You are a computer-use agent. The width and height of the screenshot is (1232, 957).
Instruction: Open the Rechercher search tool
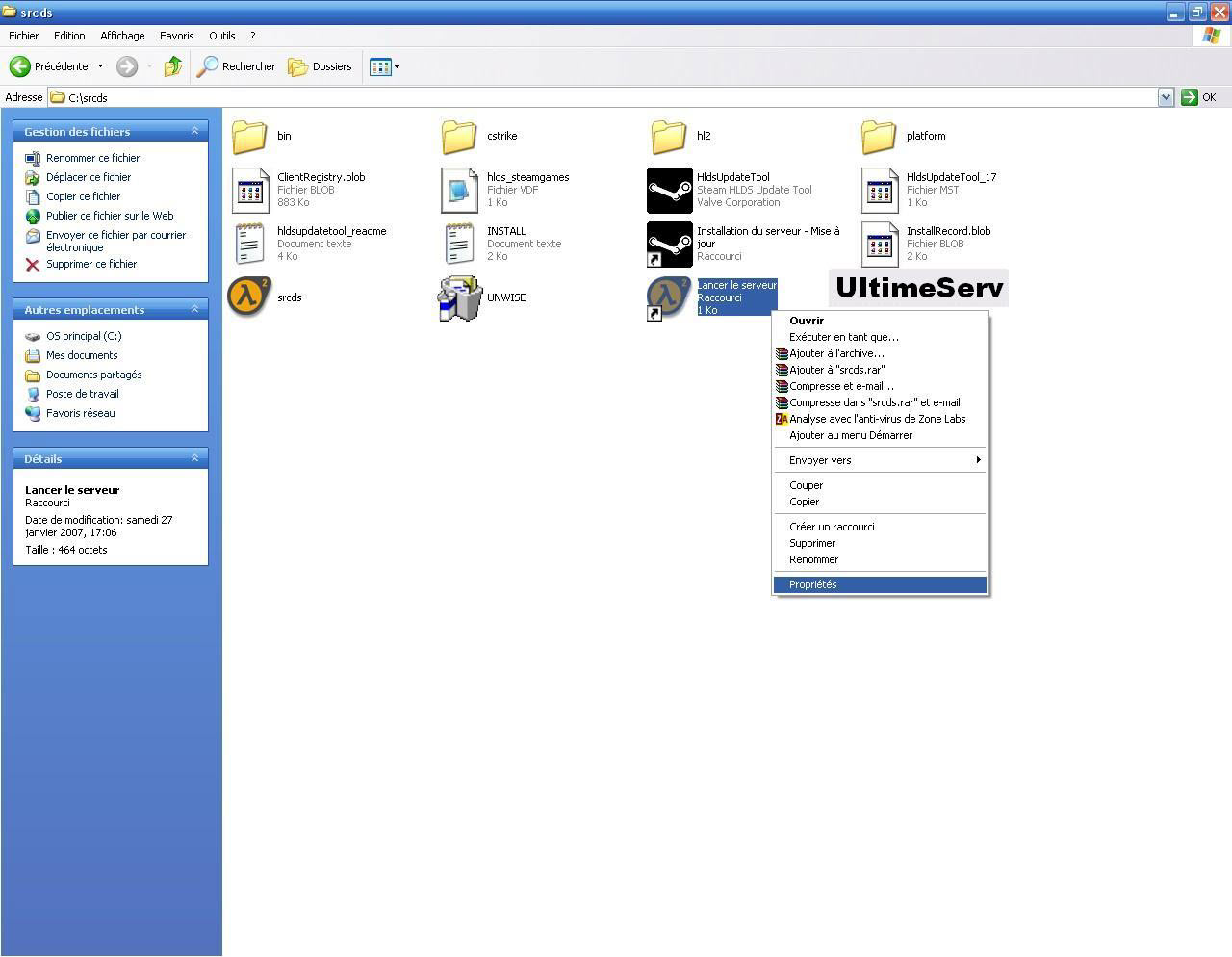[237, 66]
